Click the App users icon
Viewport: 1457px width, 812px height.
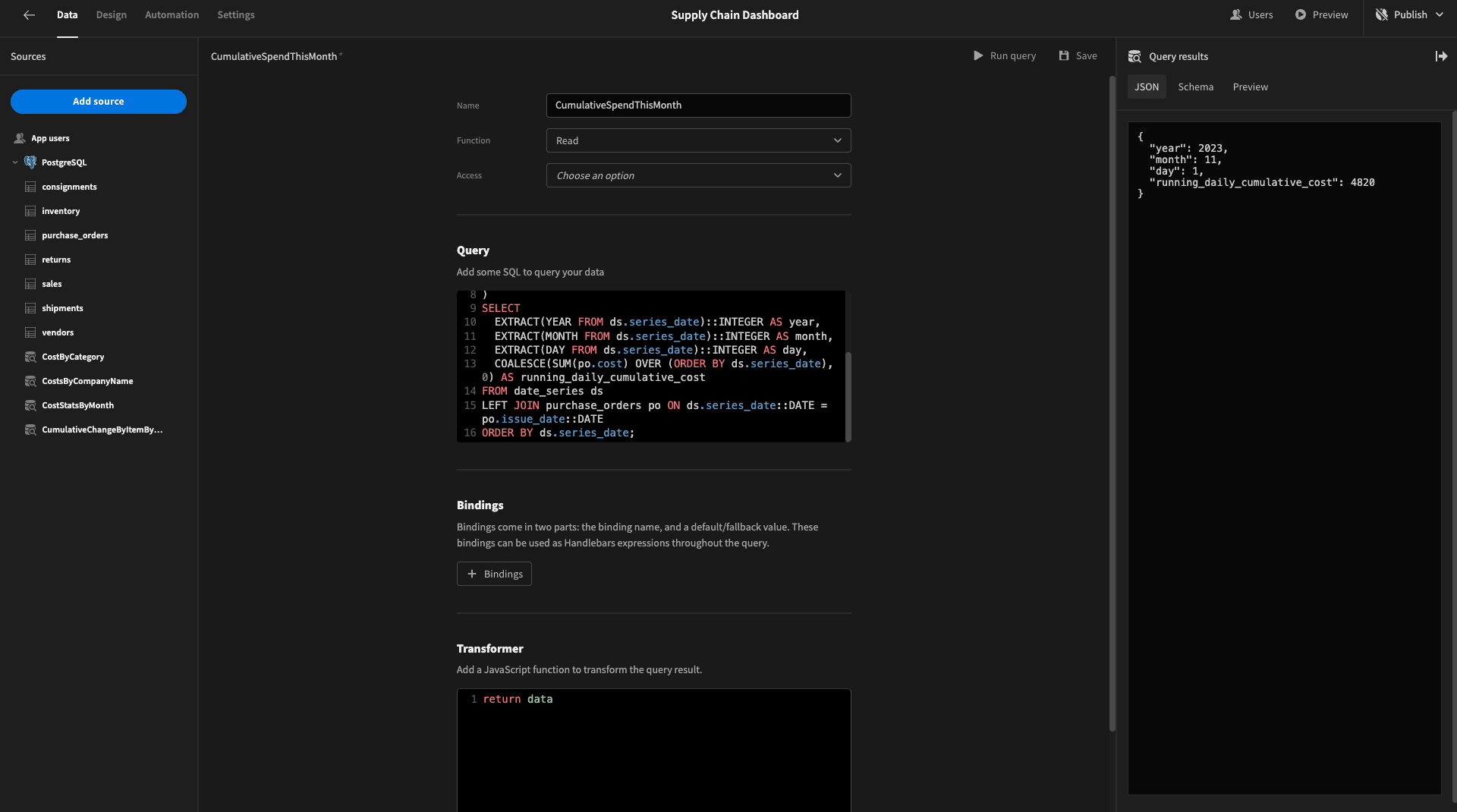[x=20, y=138]
